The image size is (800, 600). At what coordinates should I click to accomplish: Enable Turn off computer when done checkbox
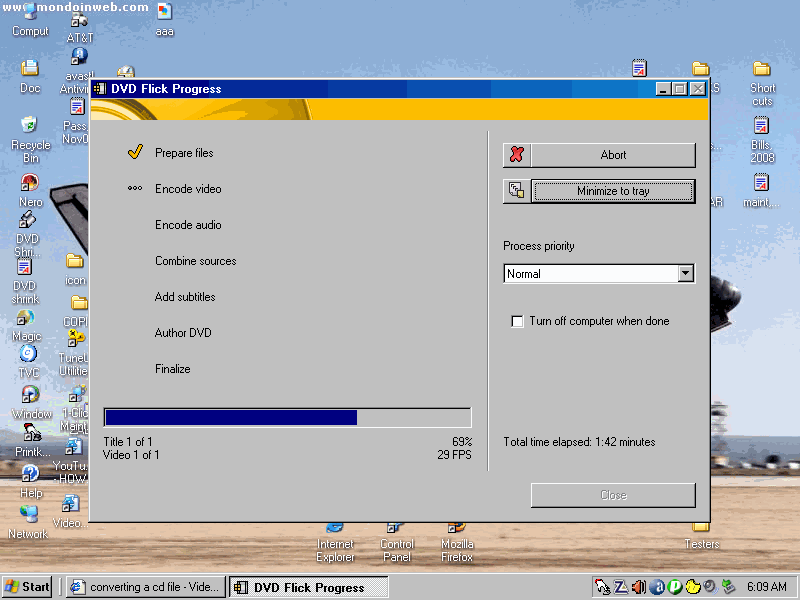pos(517,321)
